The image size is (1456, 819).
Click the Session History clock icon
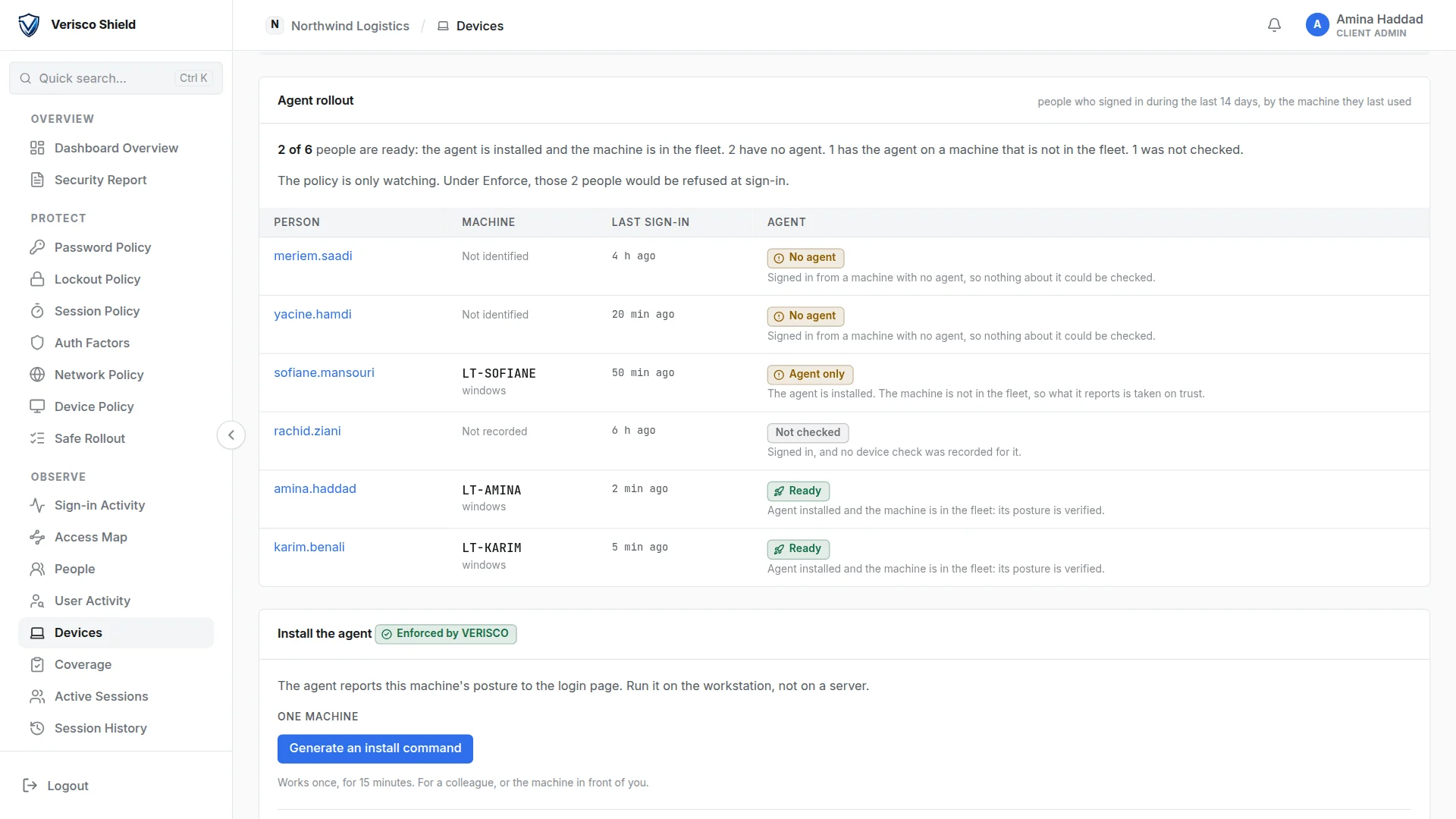pos(37,728)
